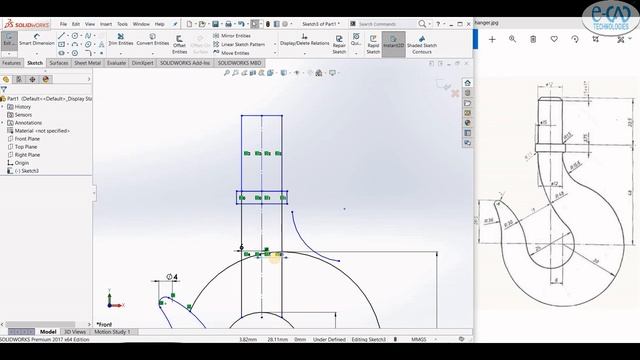Click zoom icon in photo viewer
This screenshot has width=640, height=360.
coord(512,39)
